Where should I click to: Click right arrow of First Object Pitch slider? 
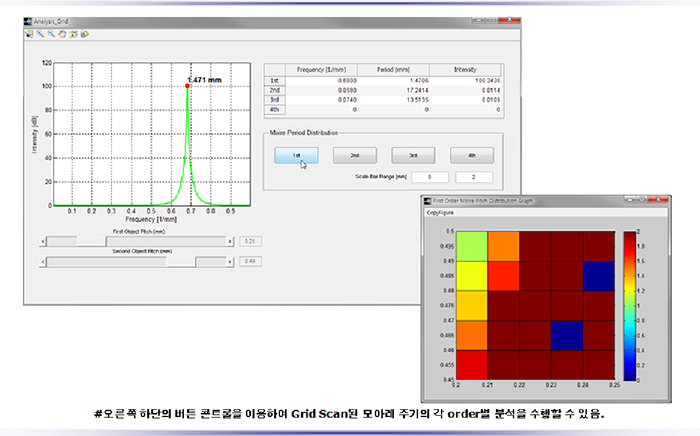227,241
